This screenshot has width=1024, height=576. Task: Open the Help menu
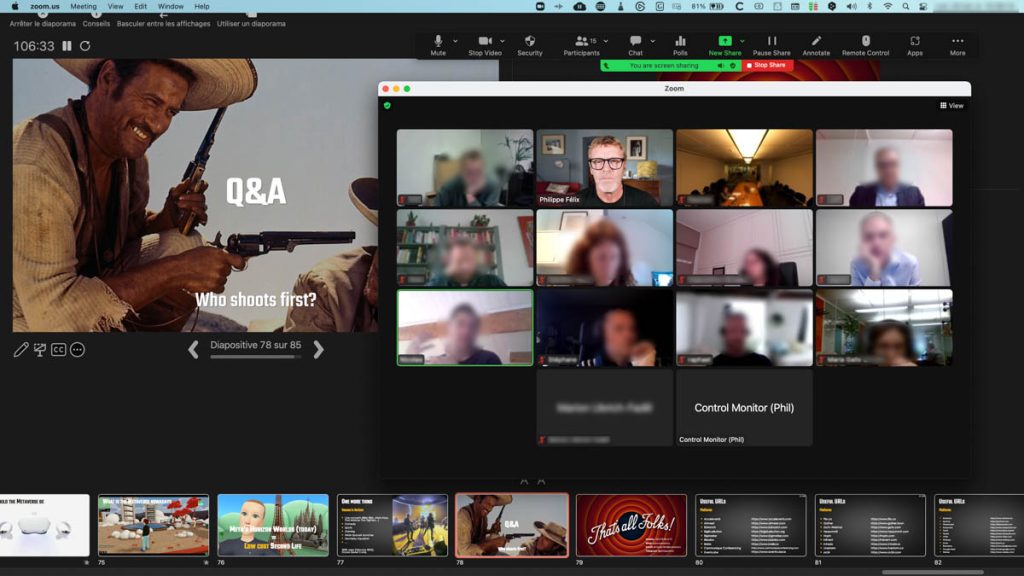pyautogui.click(x=202, y=6)
